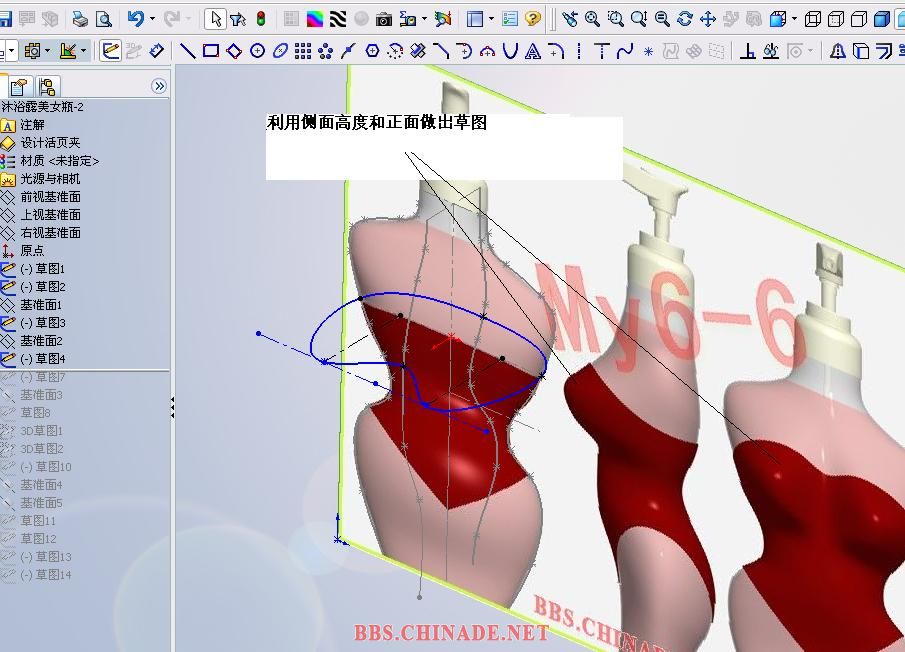The height and width of the screenshot is (652, 905).
Task: Choose the Spline sketch tool
Action: coord(625,51)
